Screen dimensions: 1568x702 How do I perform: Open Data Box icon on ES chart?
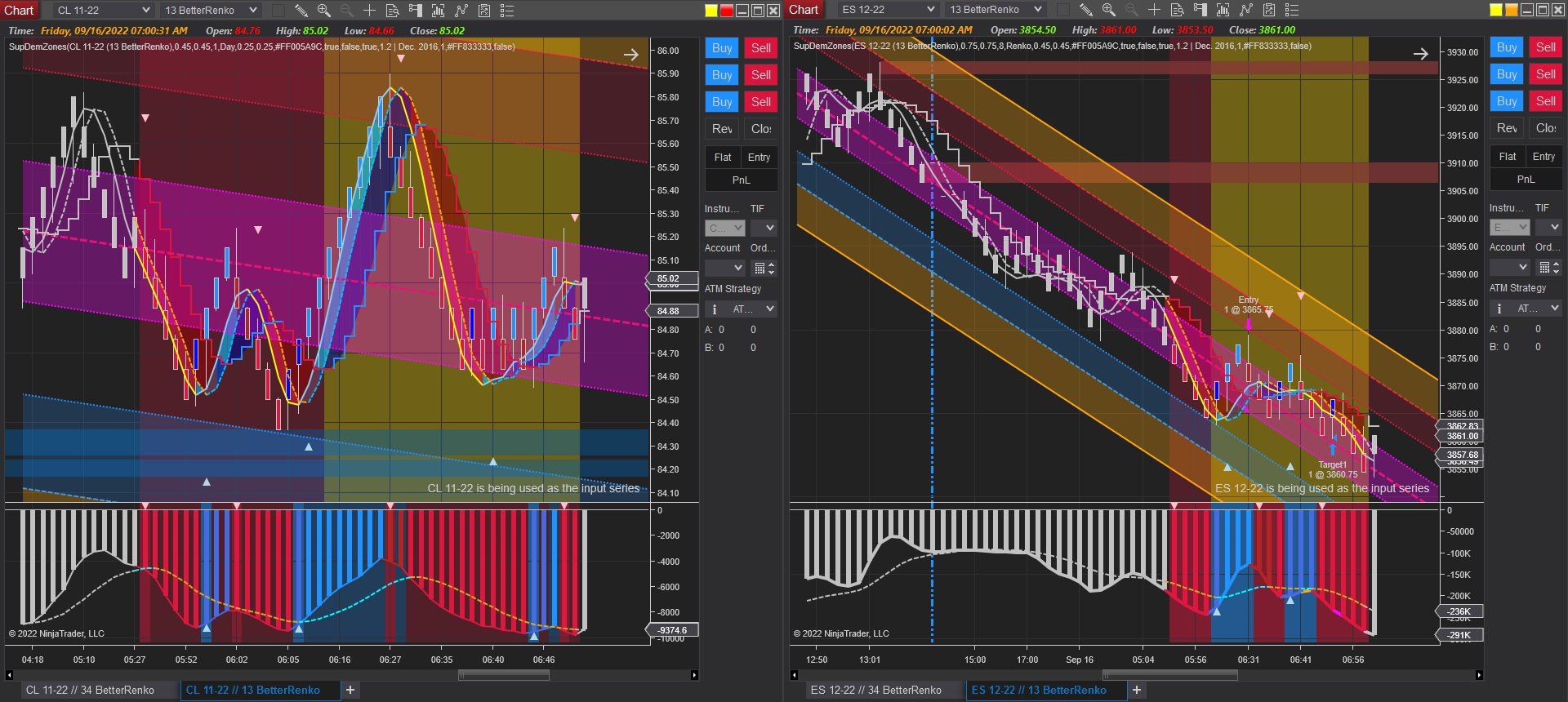click(x=1177, y=10)
